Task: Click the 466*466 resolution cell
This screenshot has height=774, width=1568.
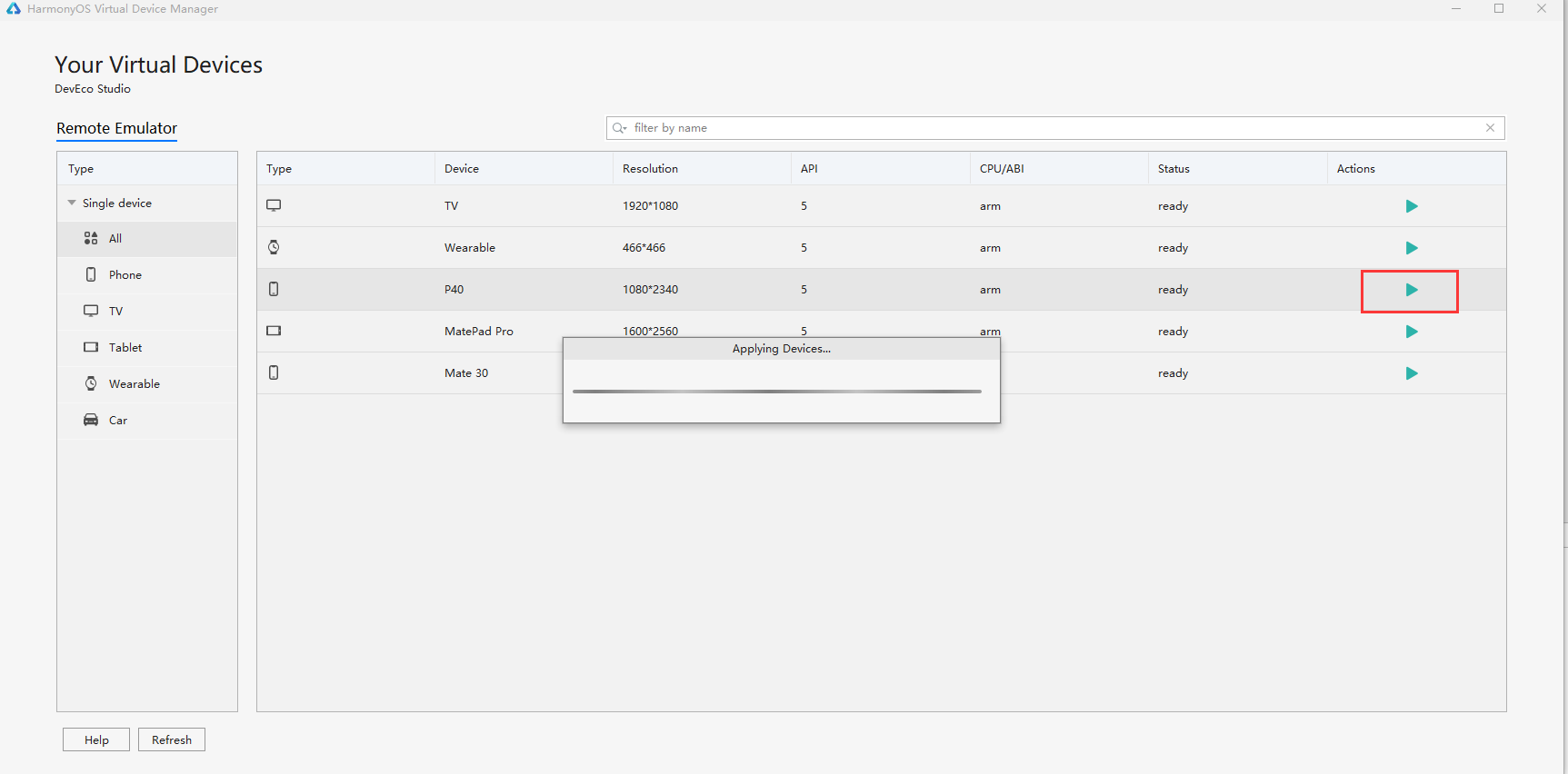Action: click(644, 248)
